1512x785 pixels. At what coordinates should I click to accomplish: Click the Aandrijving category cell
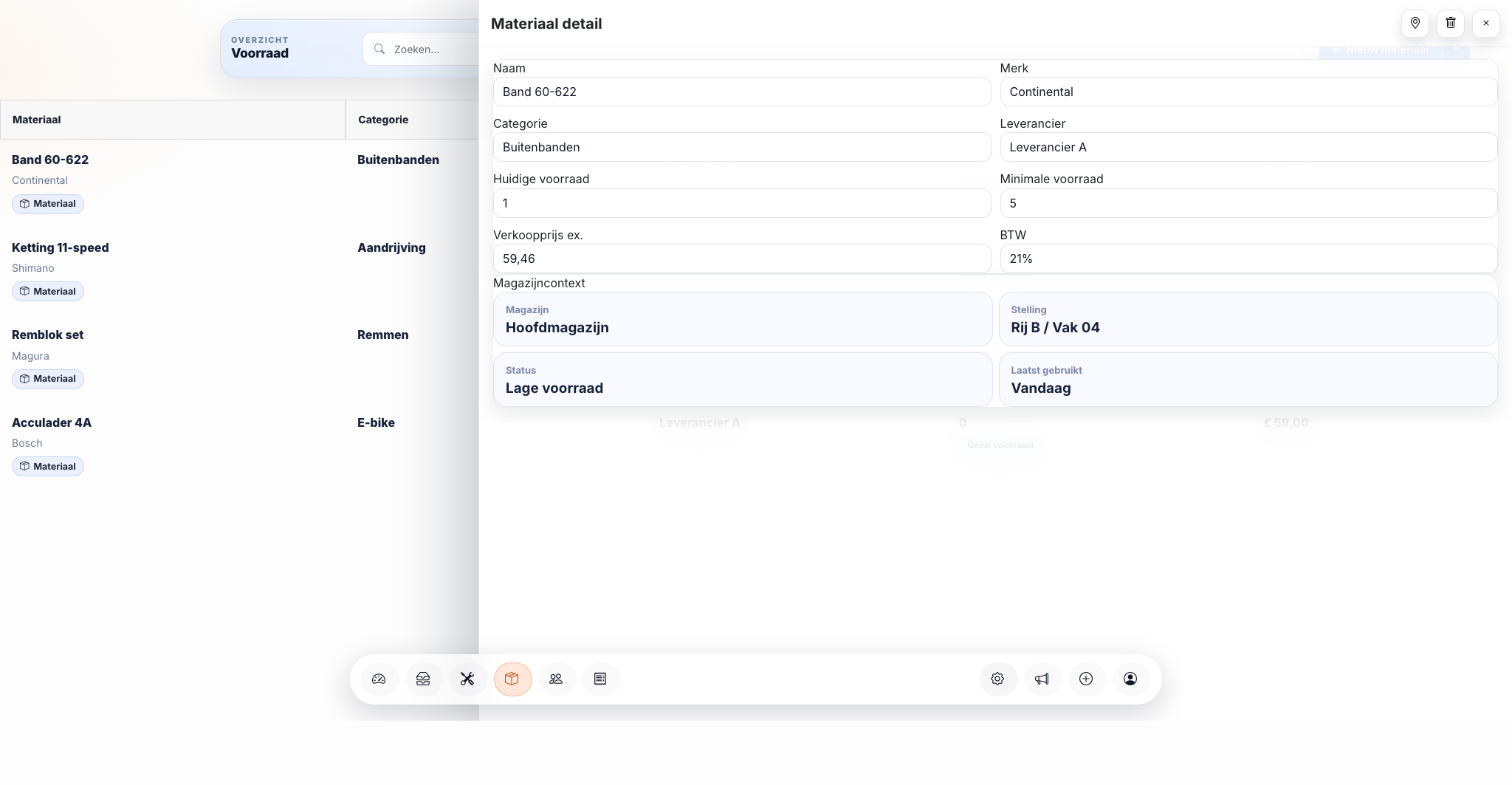coord(392,247)
